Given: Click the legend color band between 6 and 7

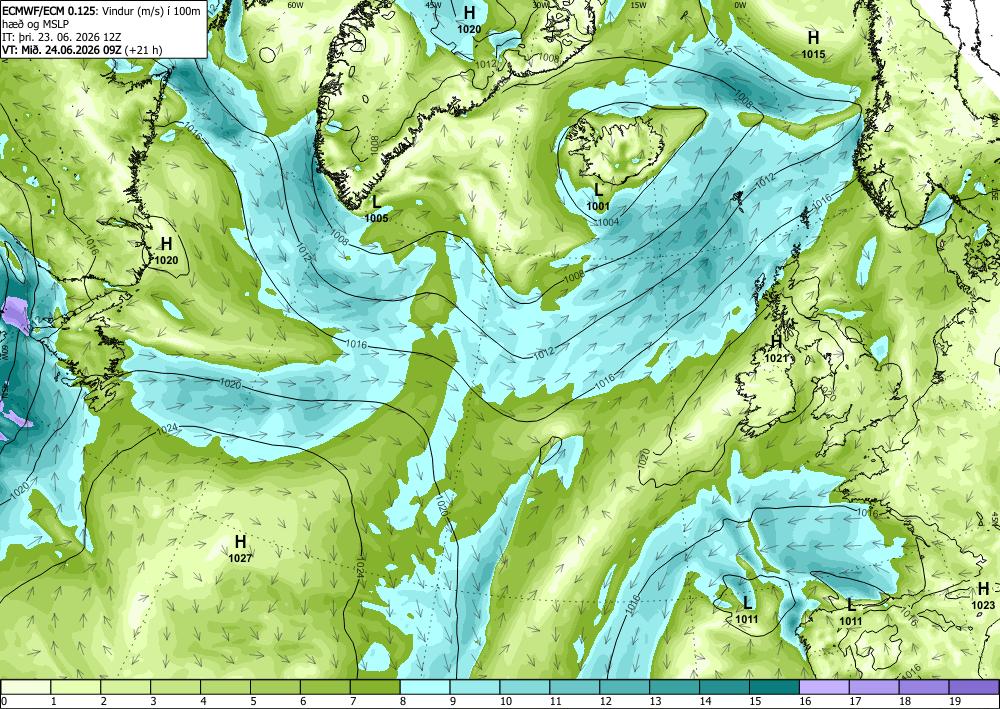Looking at the screenshot, I should pyautogui.click(x=325, y=687).
